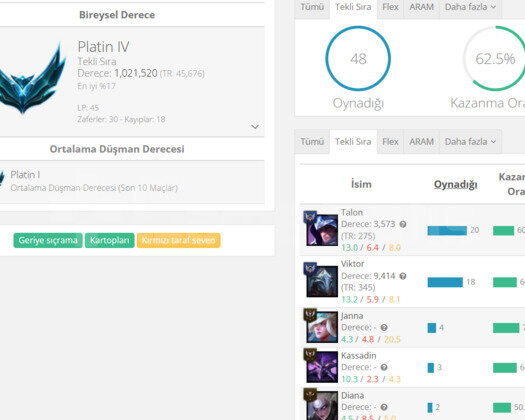Click Zaferler: 30 - Kayıplar: 18 text
525x420 pixels.
pos(121,120)
